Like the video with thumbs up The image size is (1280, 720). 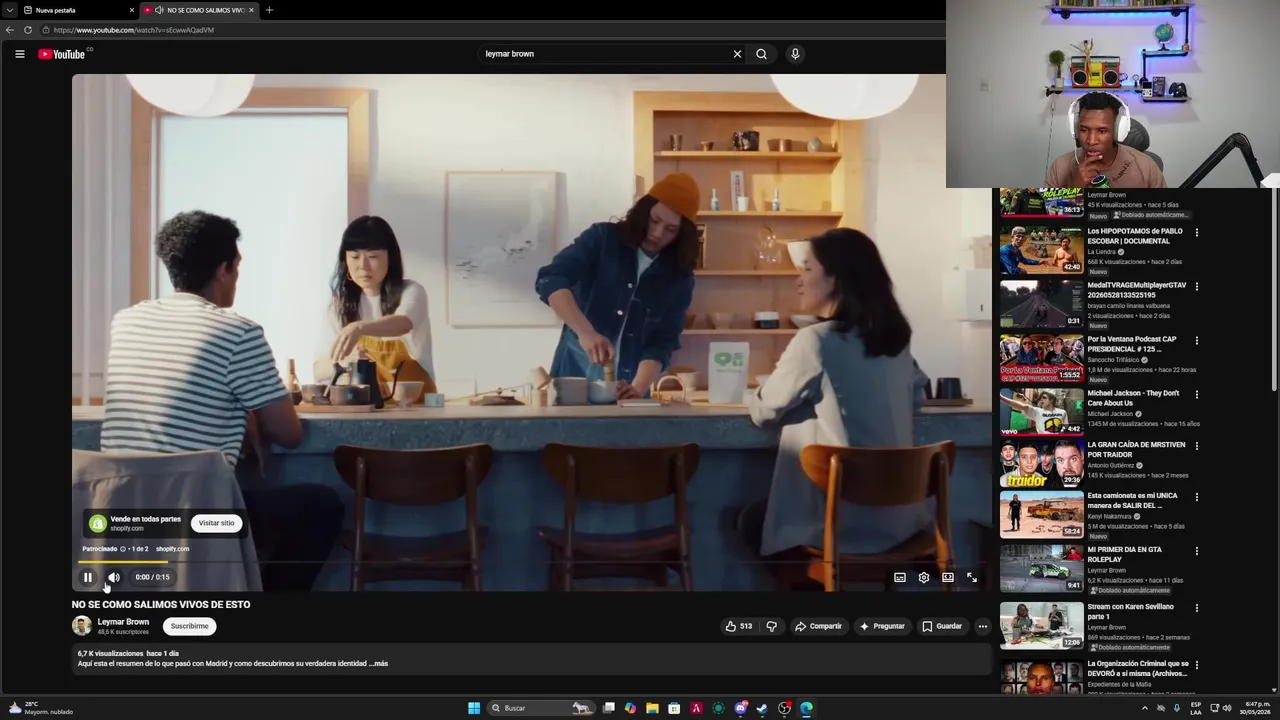(x=738, y=626)
